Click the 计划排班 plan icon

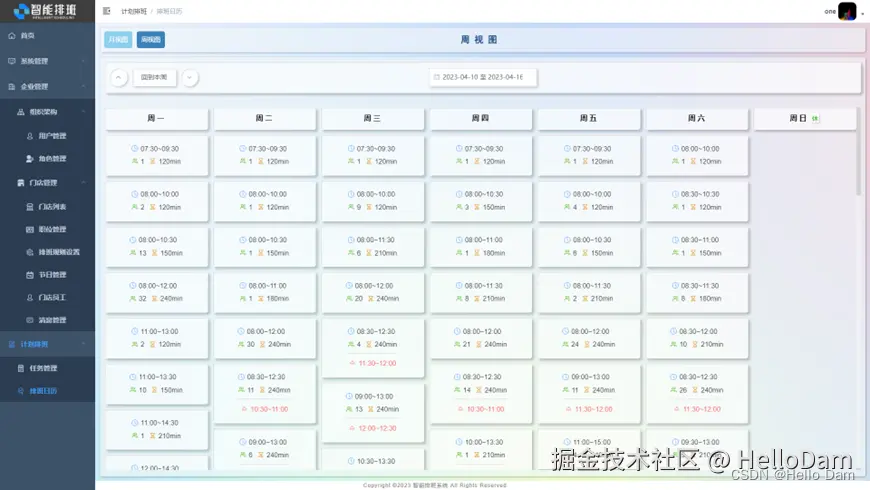click(12, 344)
